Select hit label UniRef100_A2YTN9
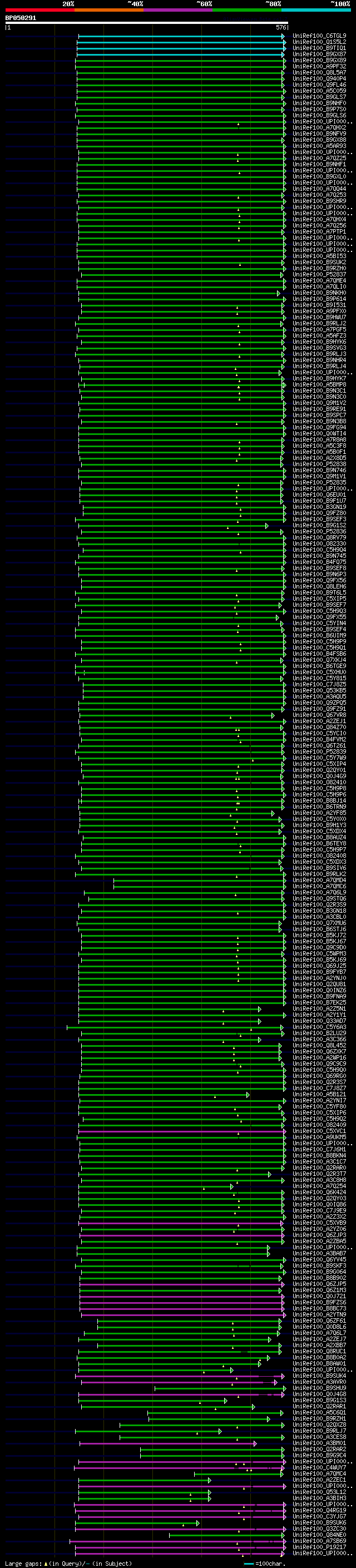Viewport: 356px width, 1568px height. pos(319,1314)
